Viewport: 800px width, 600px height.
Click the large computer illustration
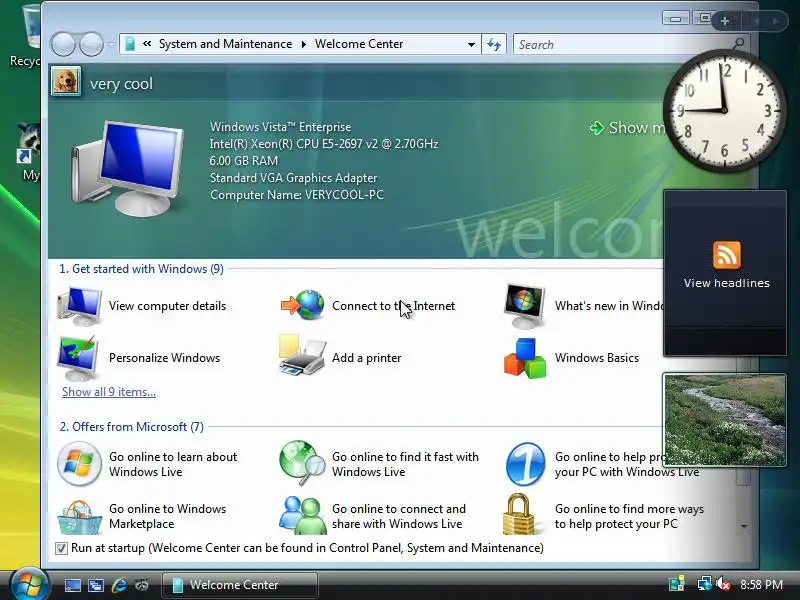click(x=128, y=168)
